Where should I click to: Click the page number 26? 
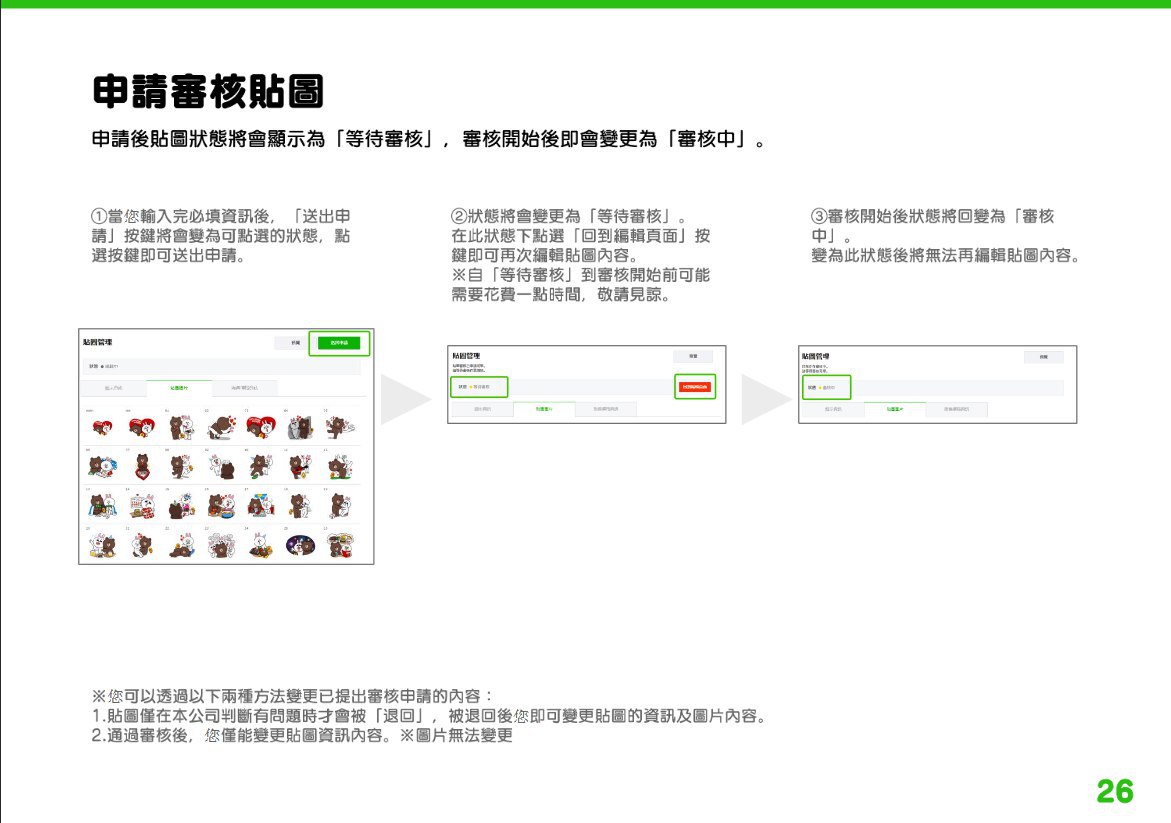tap(1115, 792)
